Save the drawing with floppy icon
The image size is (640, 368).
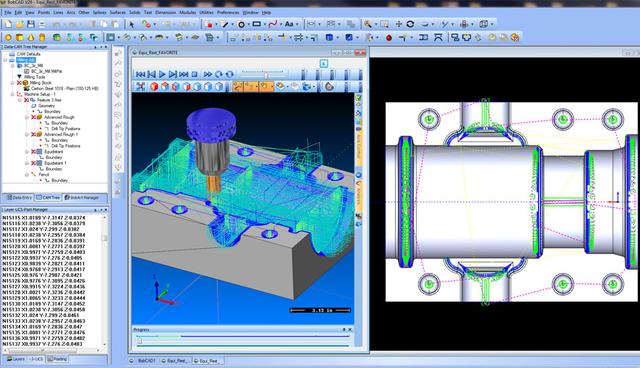tap(31, 24)
